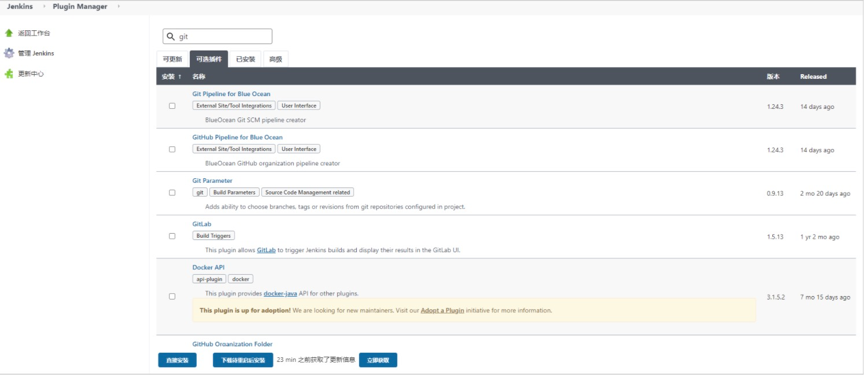
Task: Follow the docker-java link in the description
Action: coord(280,294)
